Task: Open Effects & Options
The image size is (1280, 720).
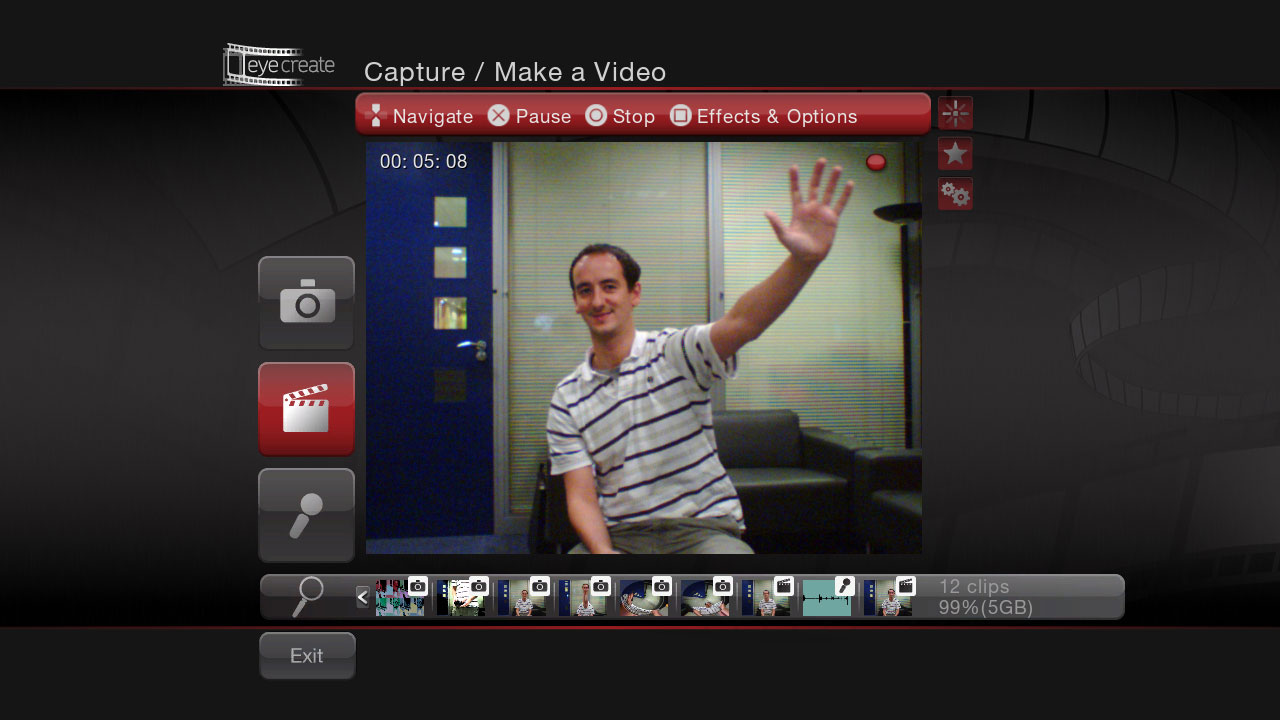Action: pos(763,116)
